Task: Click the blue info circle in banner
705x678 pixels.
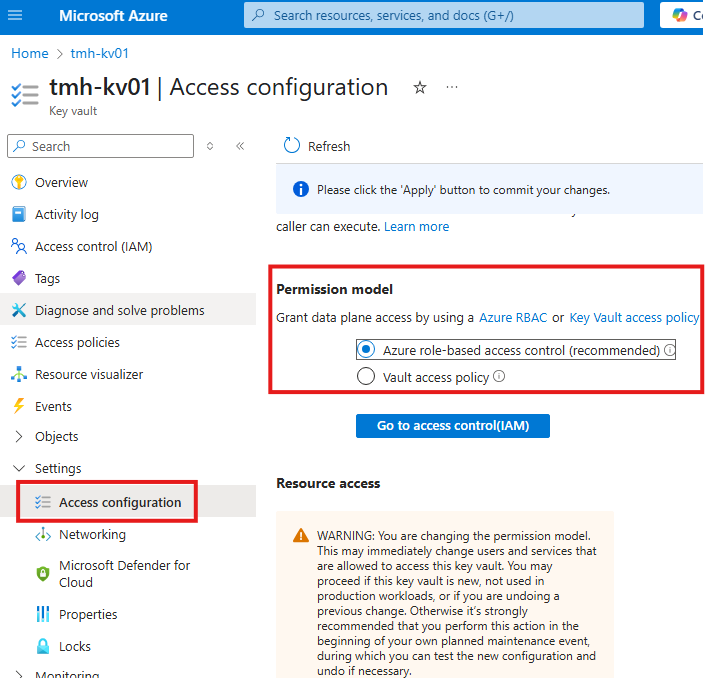Action: click(301, 189)
